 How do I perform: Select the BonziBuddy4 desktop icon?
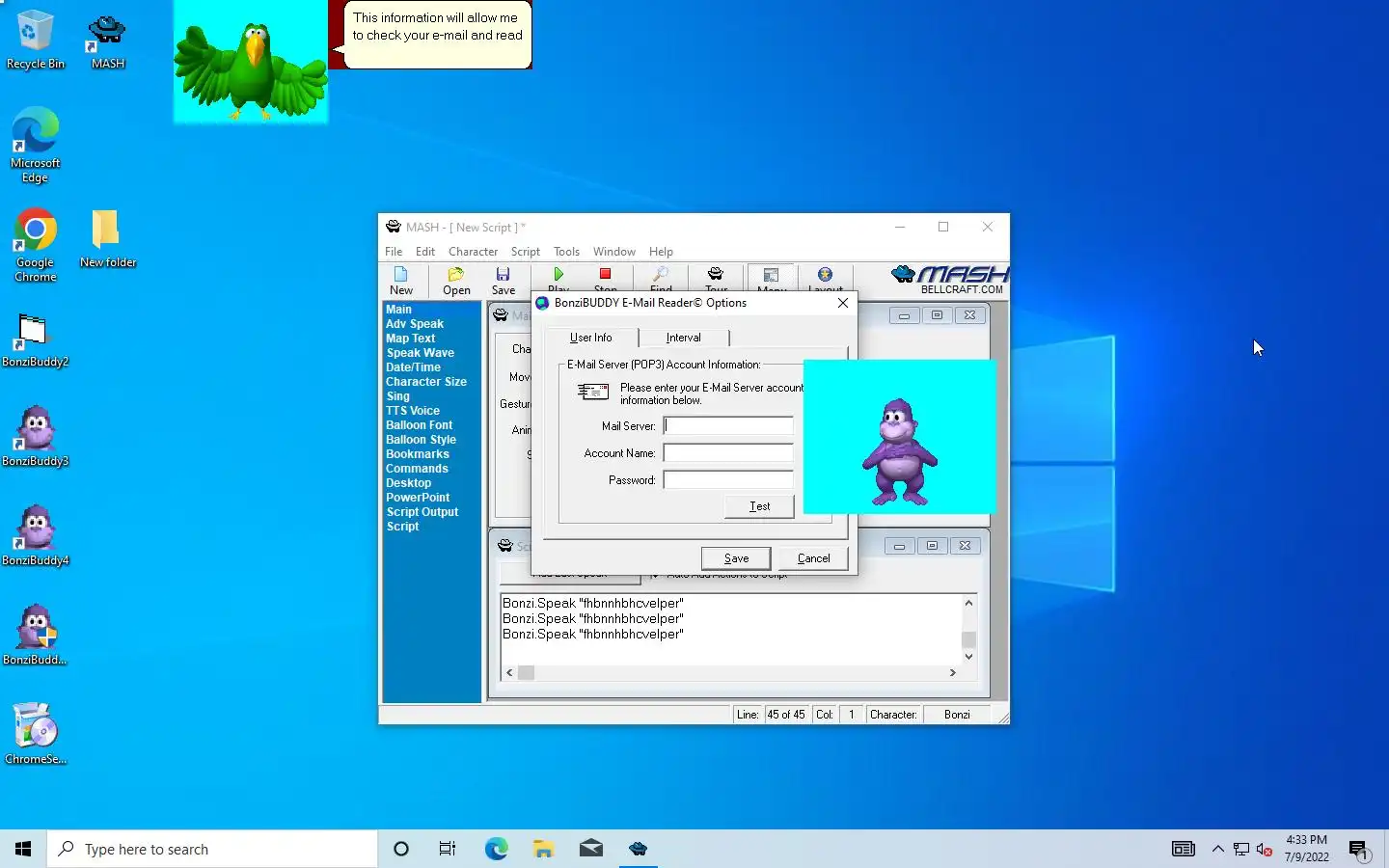pyautogui.click(x=36, y=535)
